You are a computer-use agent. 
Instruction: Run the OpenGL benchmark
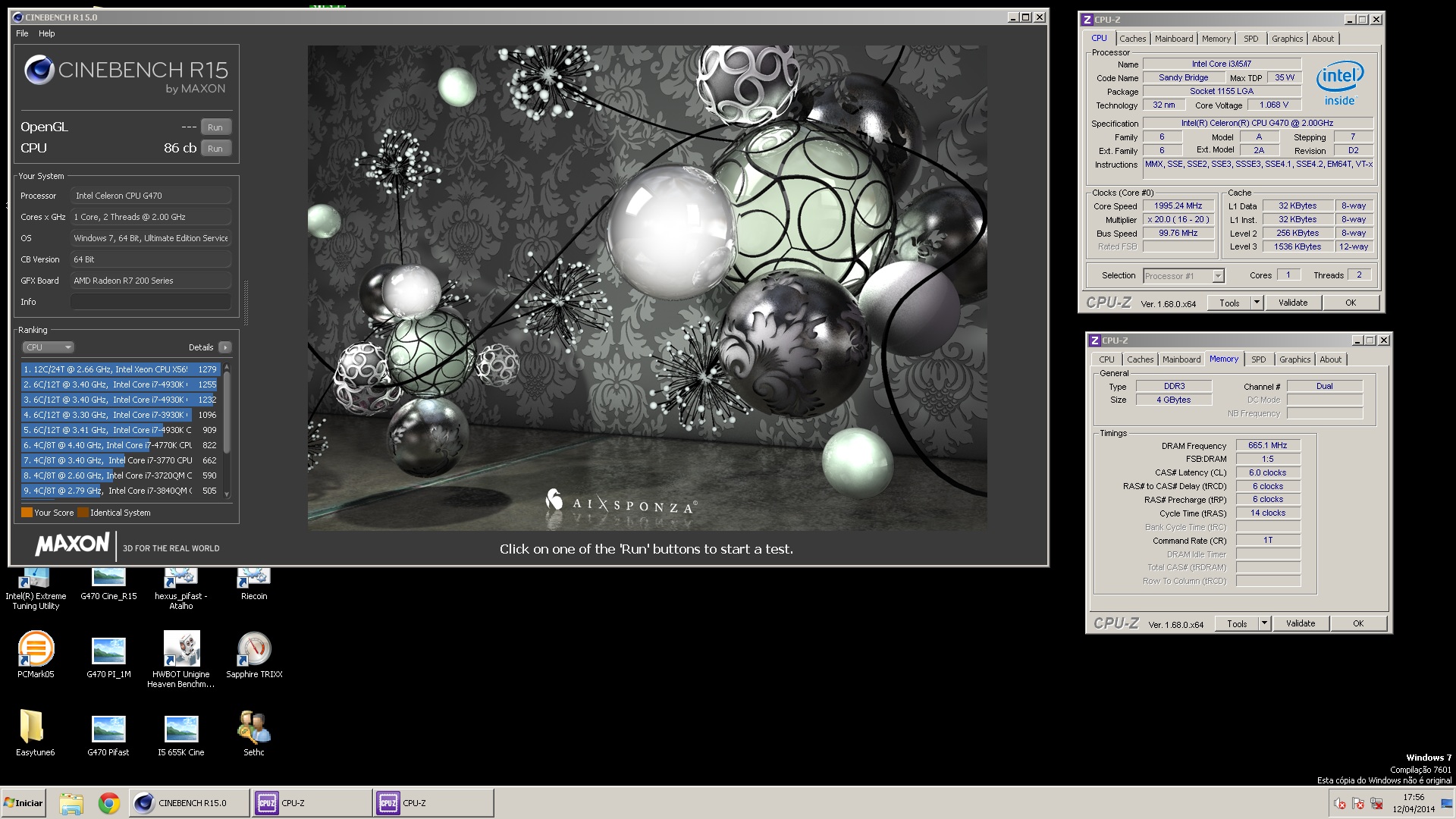[215, 127]
